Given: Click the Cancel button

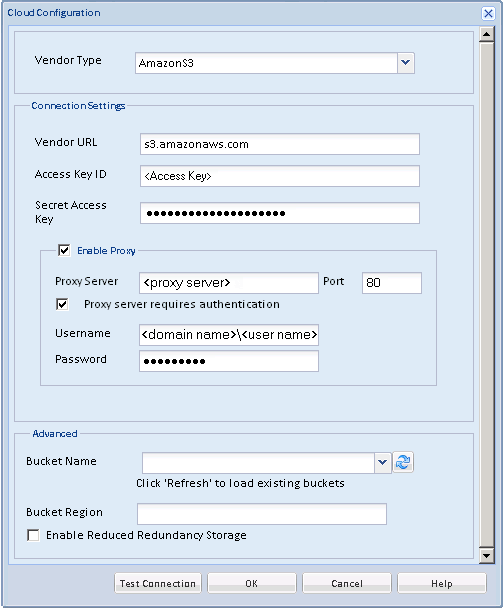Looking at the screenshot, I should [347, 583].
